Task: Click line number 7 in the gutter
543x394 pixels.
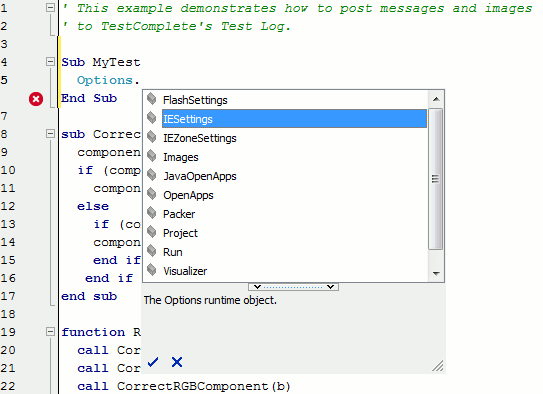Action: pos(4,116)
